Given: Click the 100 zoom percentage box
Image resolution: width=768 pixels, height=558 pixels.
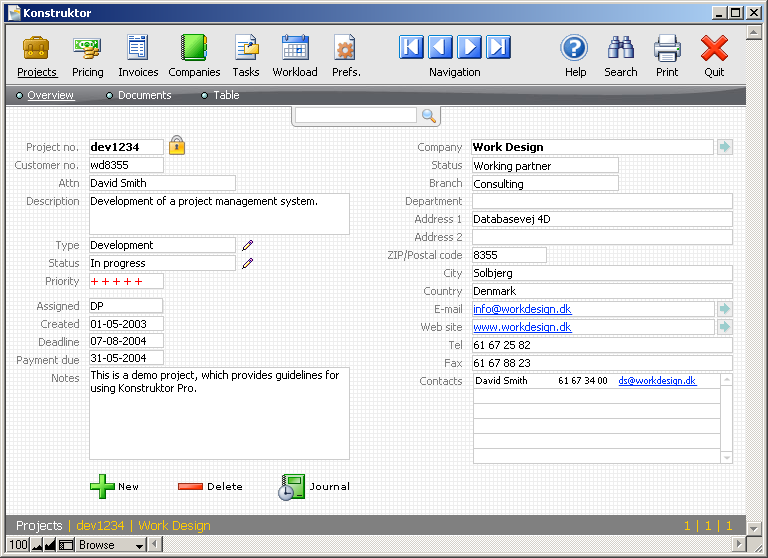Looking at the screenshot, I should pos(19,545).
